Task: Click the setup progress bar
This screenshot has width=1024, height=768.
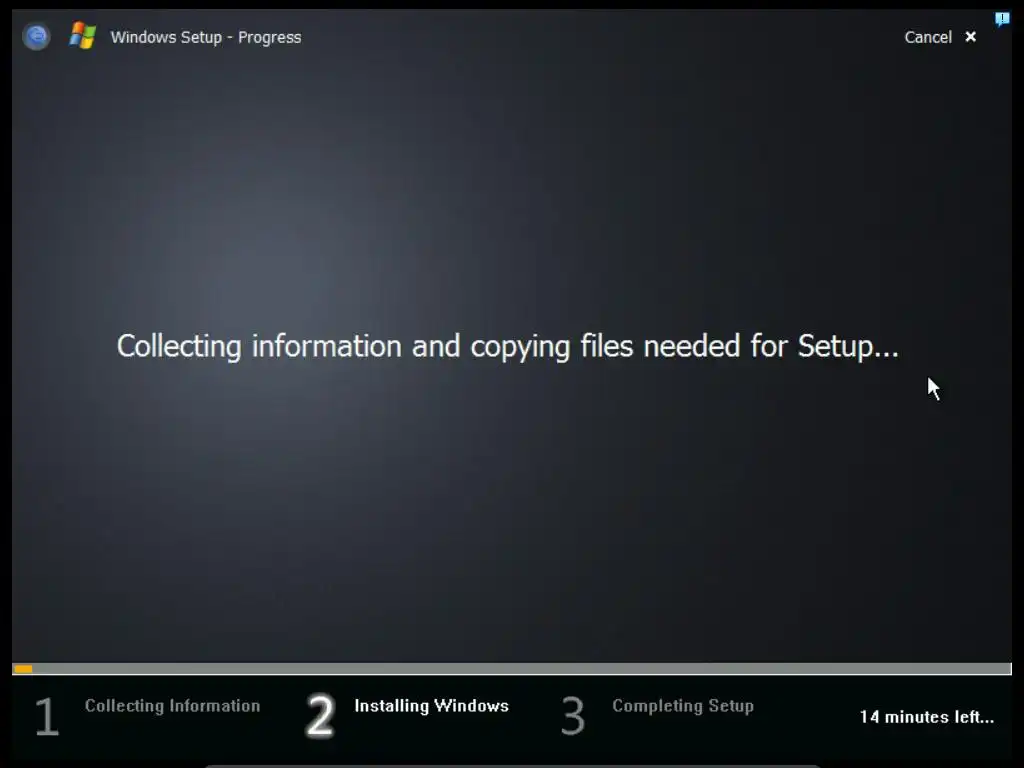Action: point(511,669)
